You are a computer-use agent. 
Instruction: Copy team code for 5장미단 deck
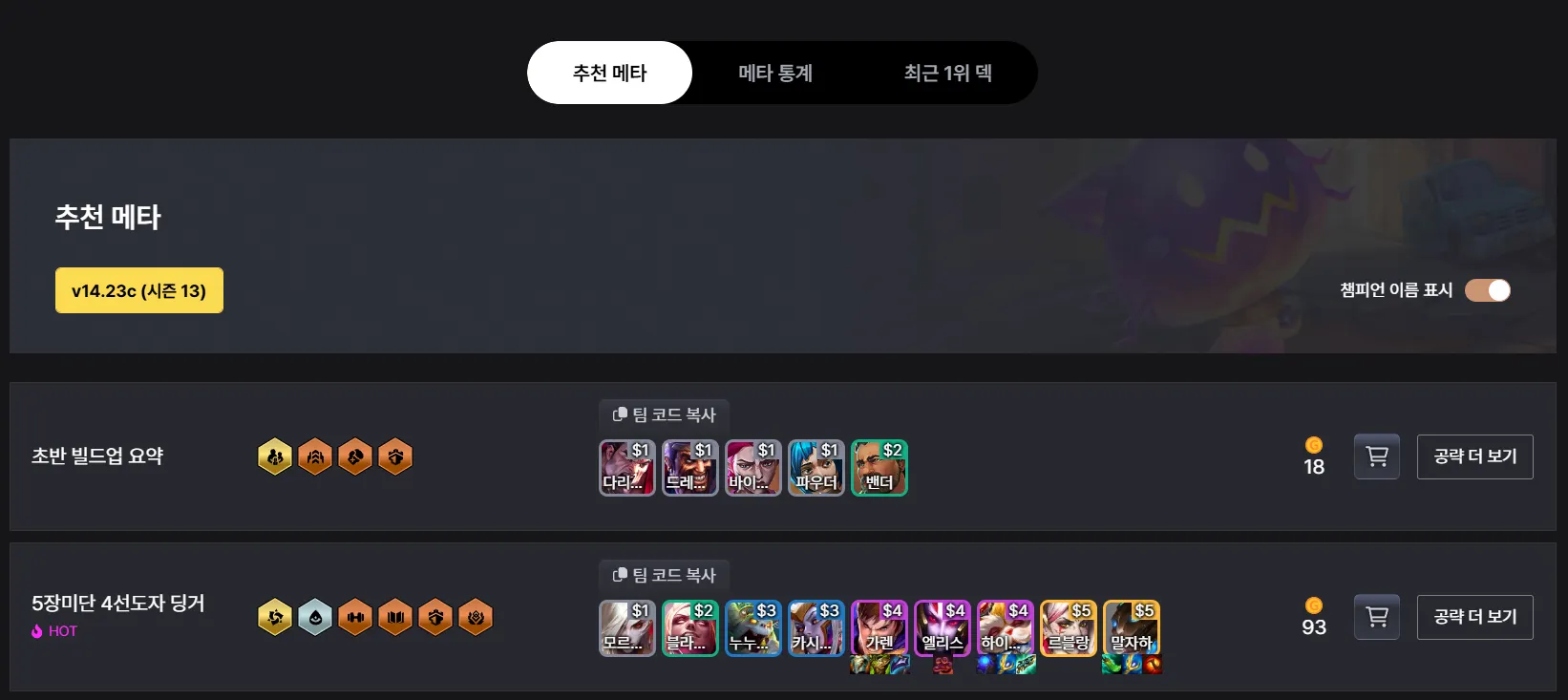(665, 575)
